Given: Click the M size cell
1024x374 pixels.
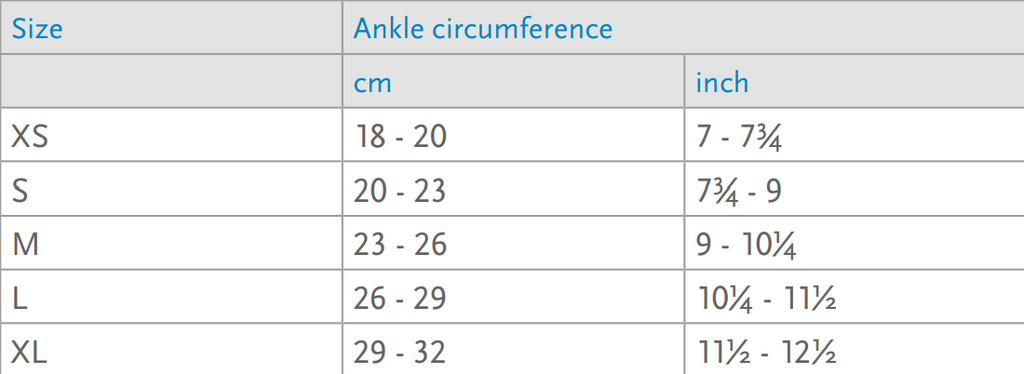Looking at the screenshot, I should pyautogui.click(x=171, y=242).
